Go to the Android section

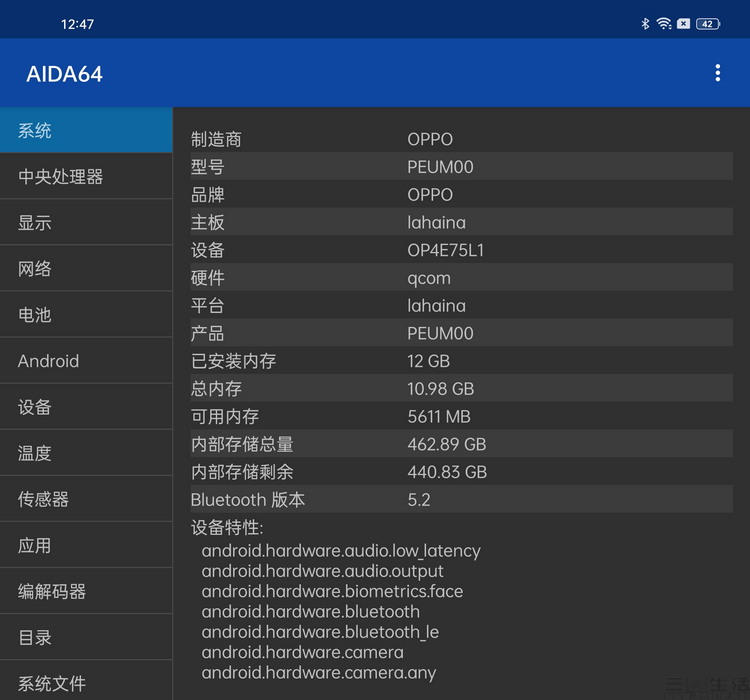click(x=86, y=361)
